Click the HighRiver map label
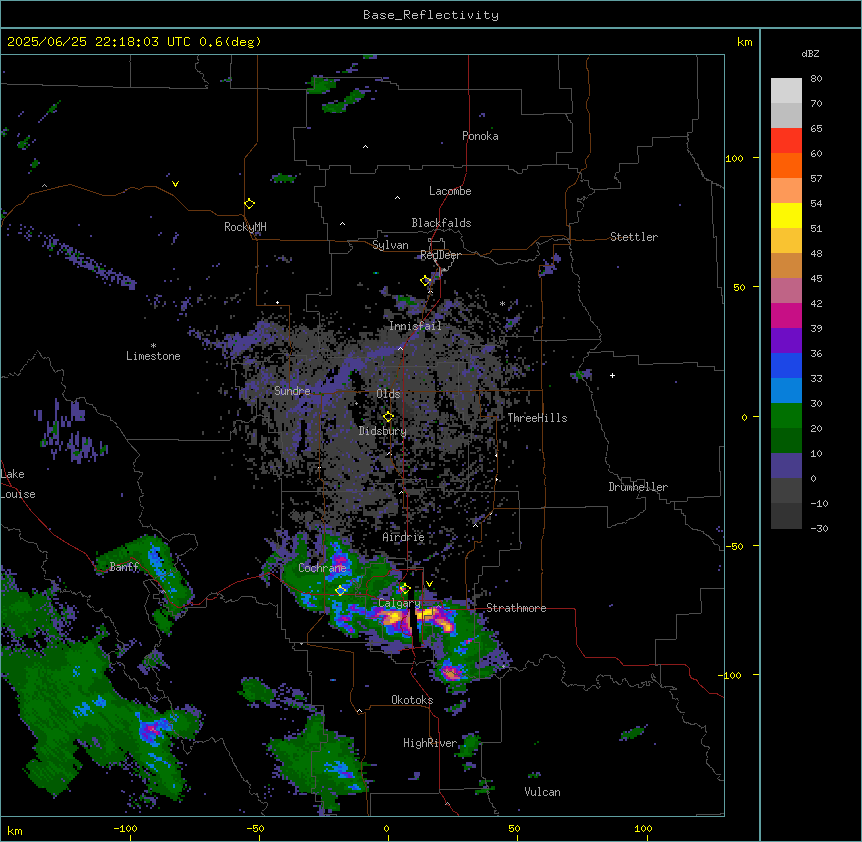The image size is (862, 842). coord(430,743)
